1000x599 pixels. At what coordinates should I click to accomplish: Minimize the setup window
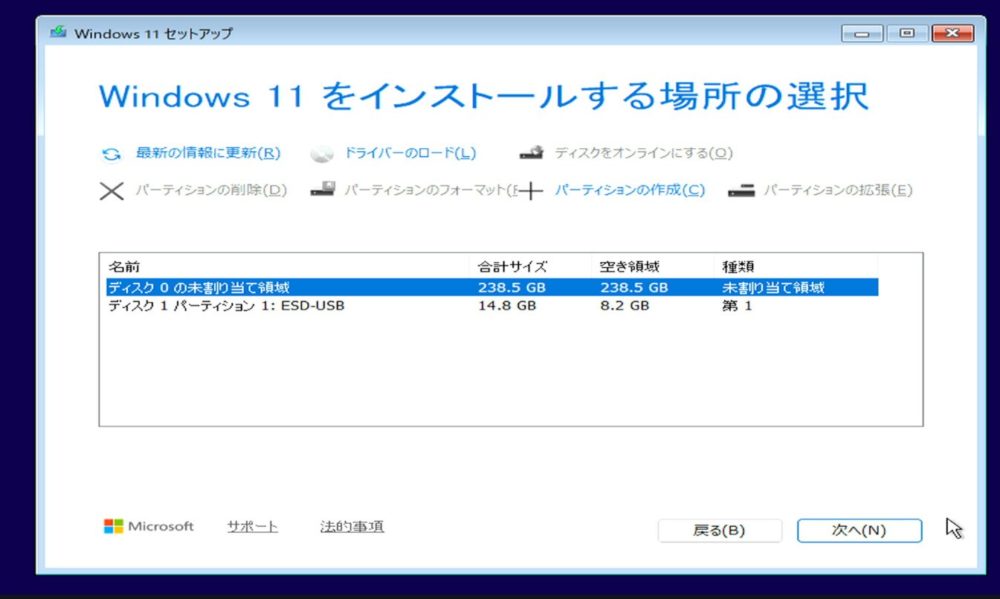pyautogui.click(x=862, y=33)
